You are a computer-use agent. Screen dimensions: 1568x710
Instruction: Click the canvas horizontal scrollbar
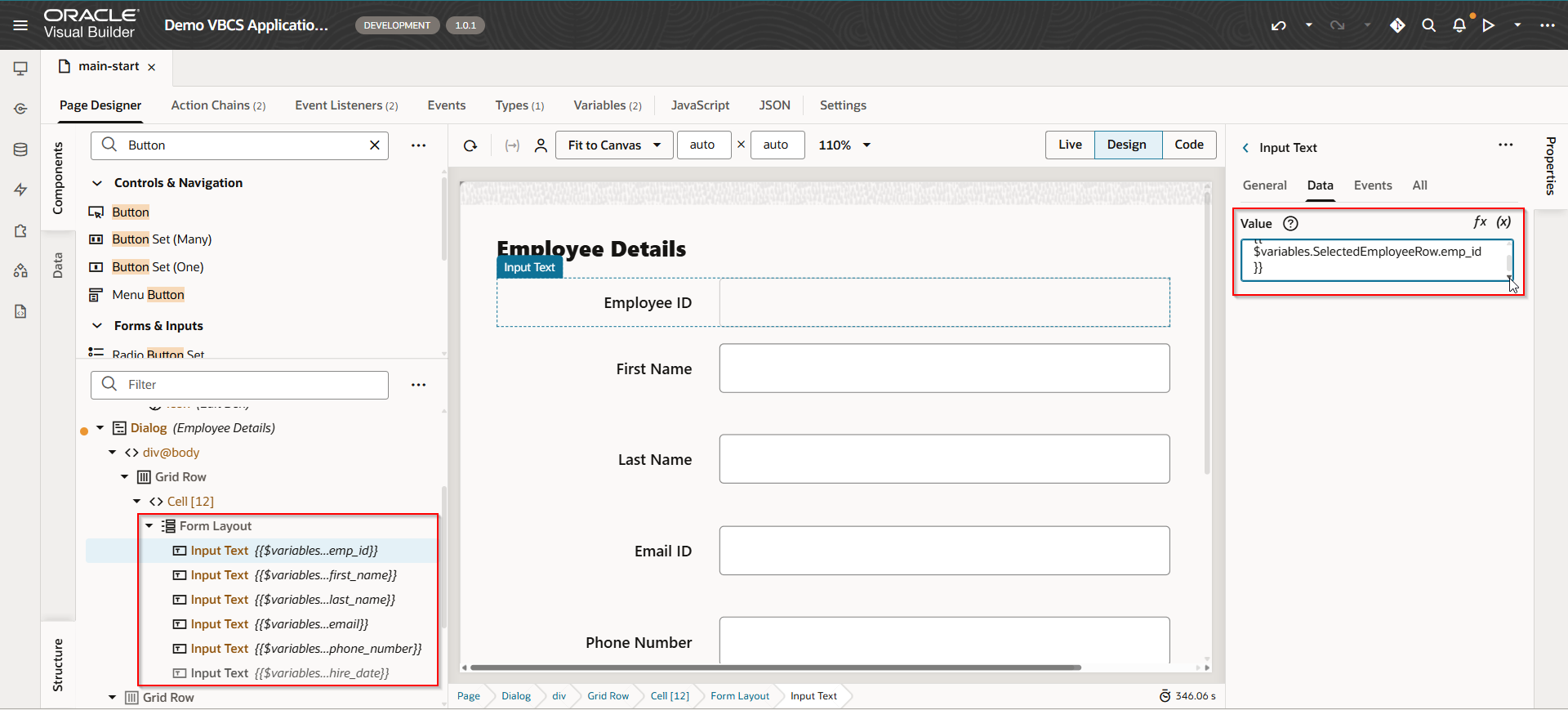(776, 668)
